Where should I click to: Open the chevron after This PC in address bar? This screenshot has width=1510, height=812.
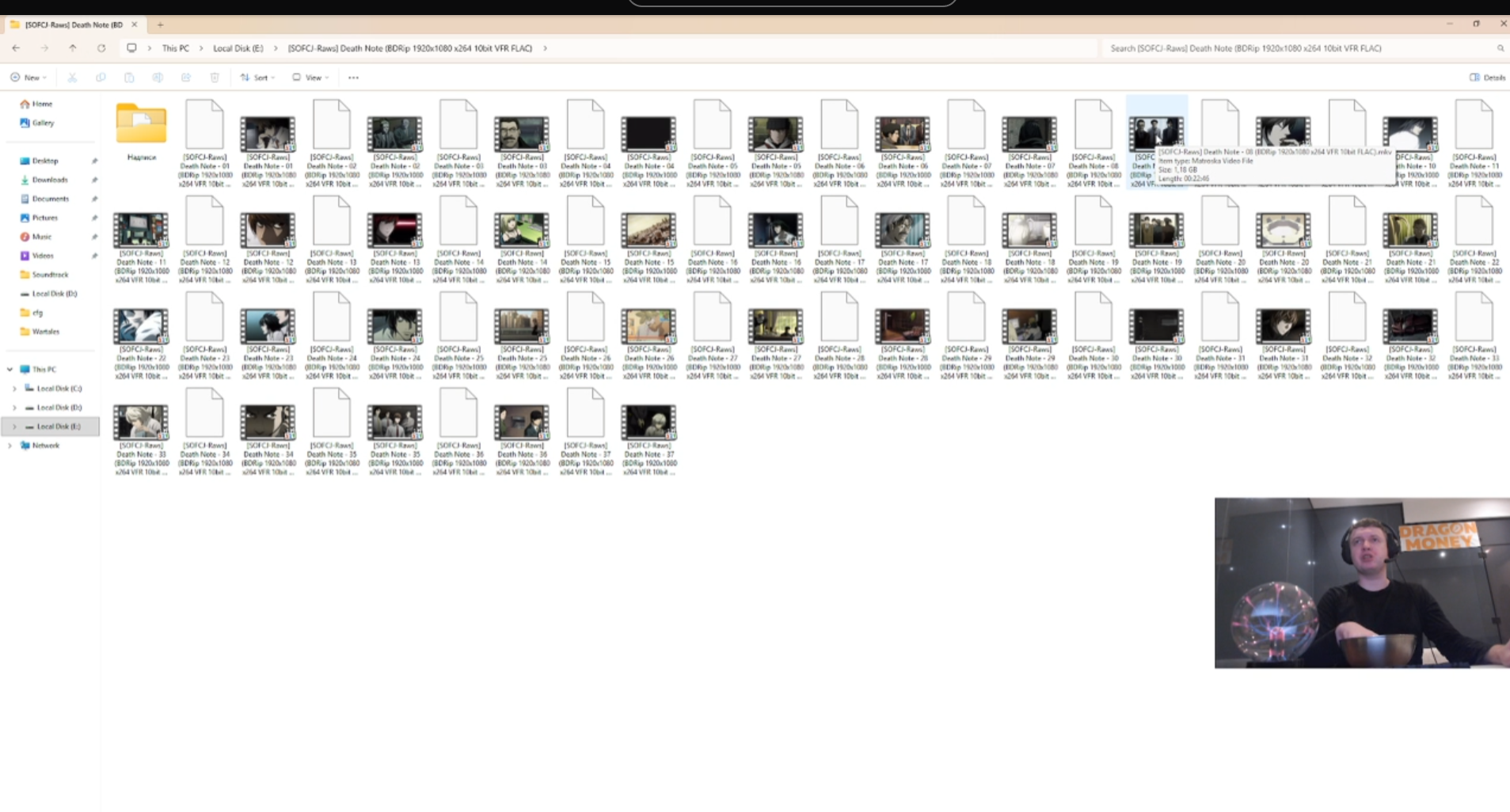pos(201,48)
